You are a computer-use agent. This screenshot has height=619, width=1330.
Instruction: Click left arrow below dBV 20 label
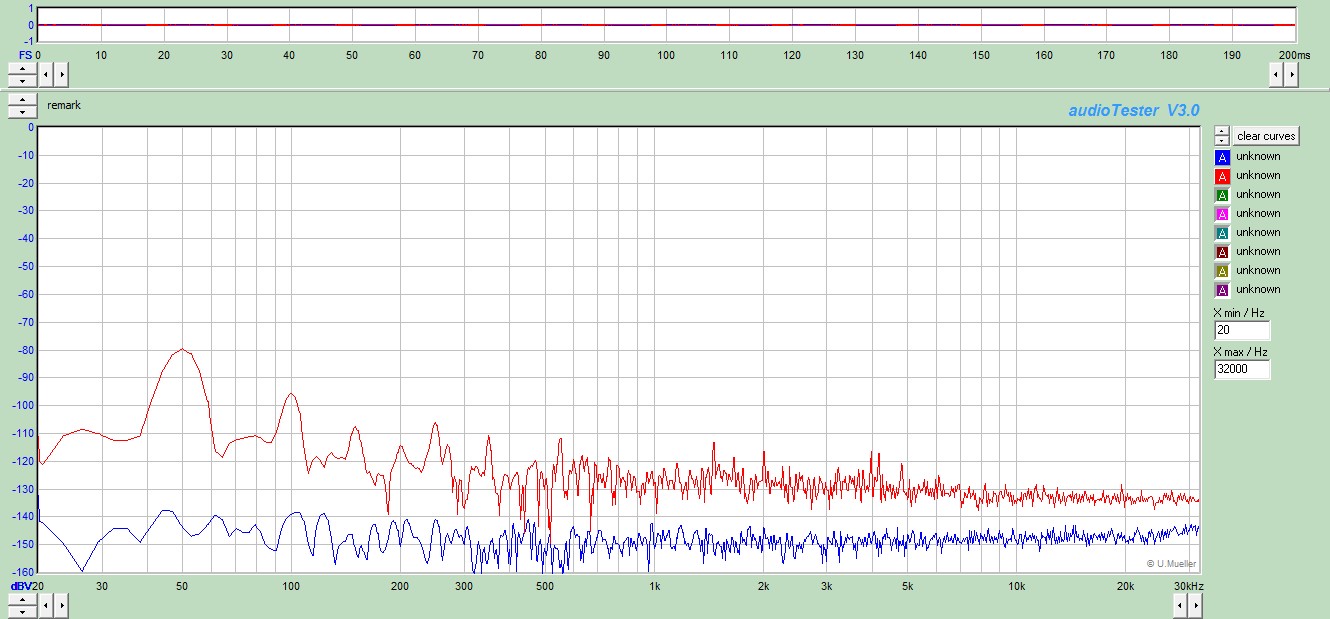click(46, 605)
